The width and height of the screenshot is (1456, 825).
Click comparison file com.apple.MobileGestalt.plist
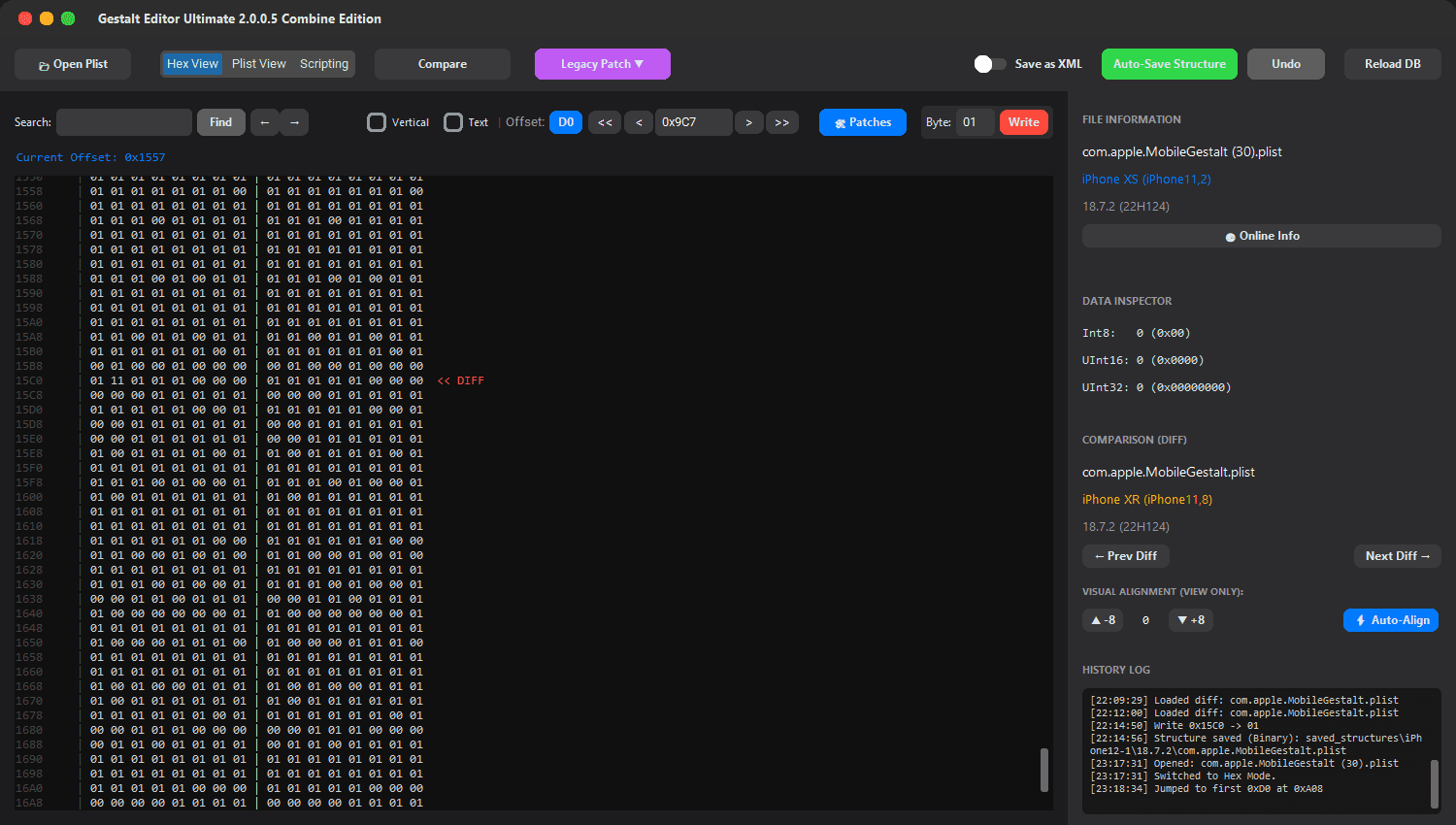[1169, 473]
